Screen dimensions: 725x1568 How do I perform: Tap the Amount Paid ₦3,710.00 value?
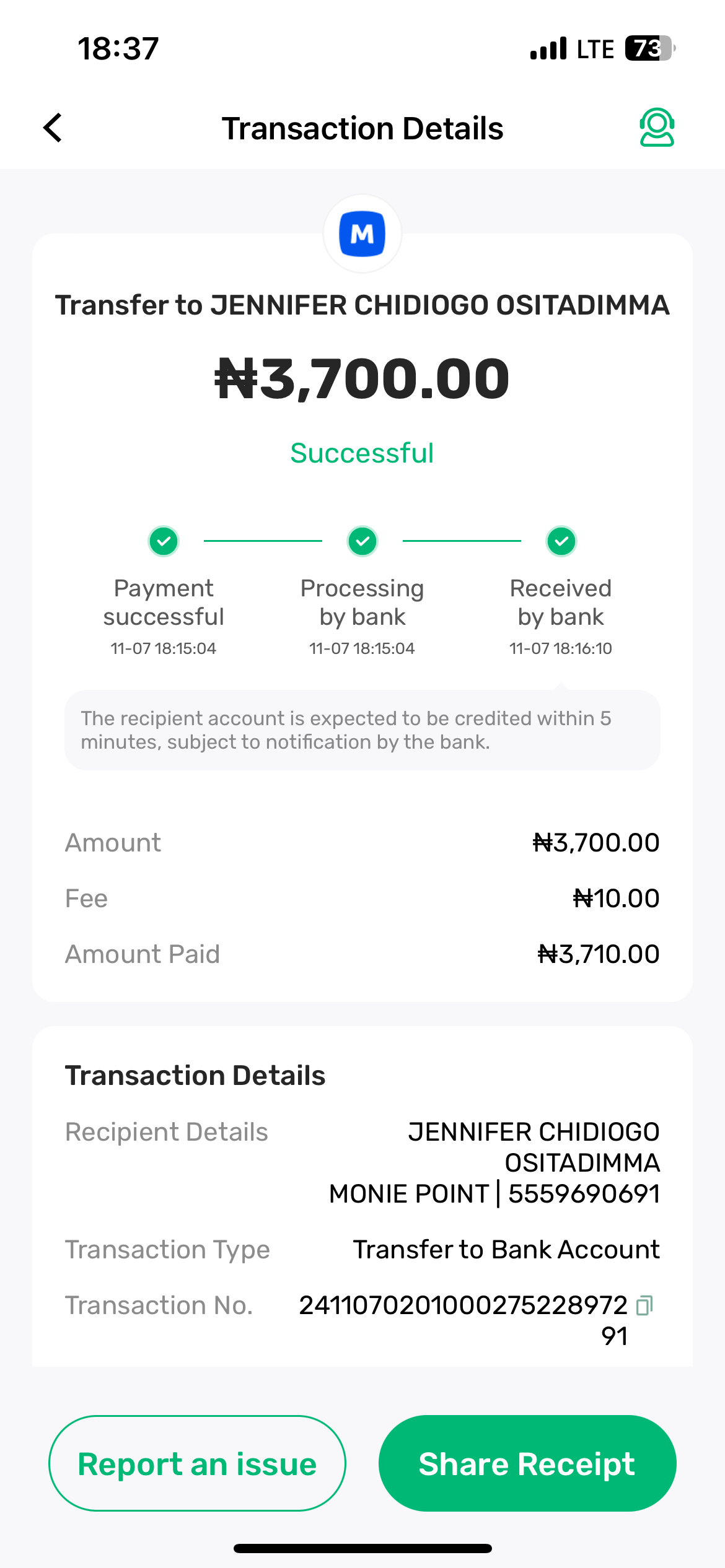(x=598, y=954)
